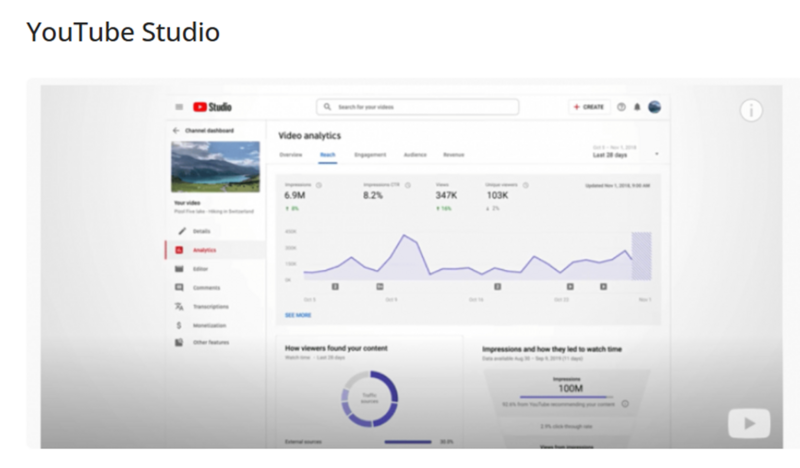Play the video with YouTube play button
The image size is (800, 468).
click(x=749, y=423)
